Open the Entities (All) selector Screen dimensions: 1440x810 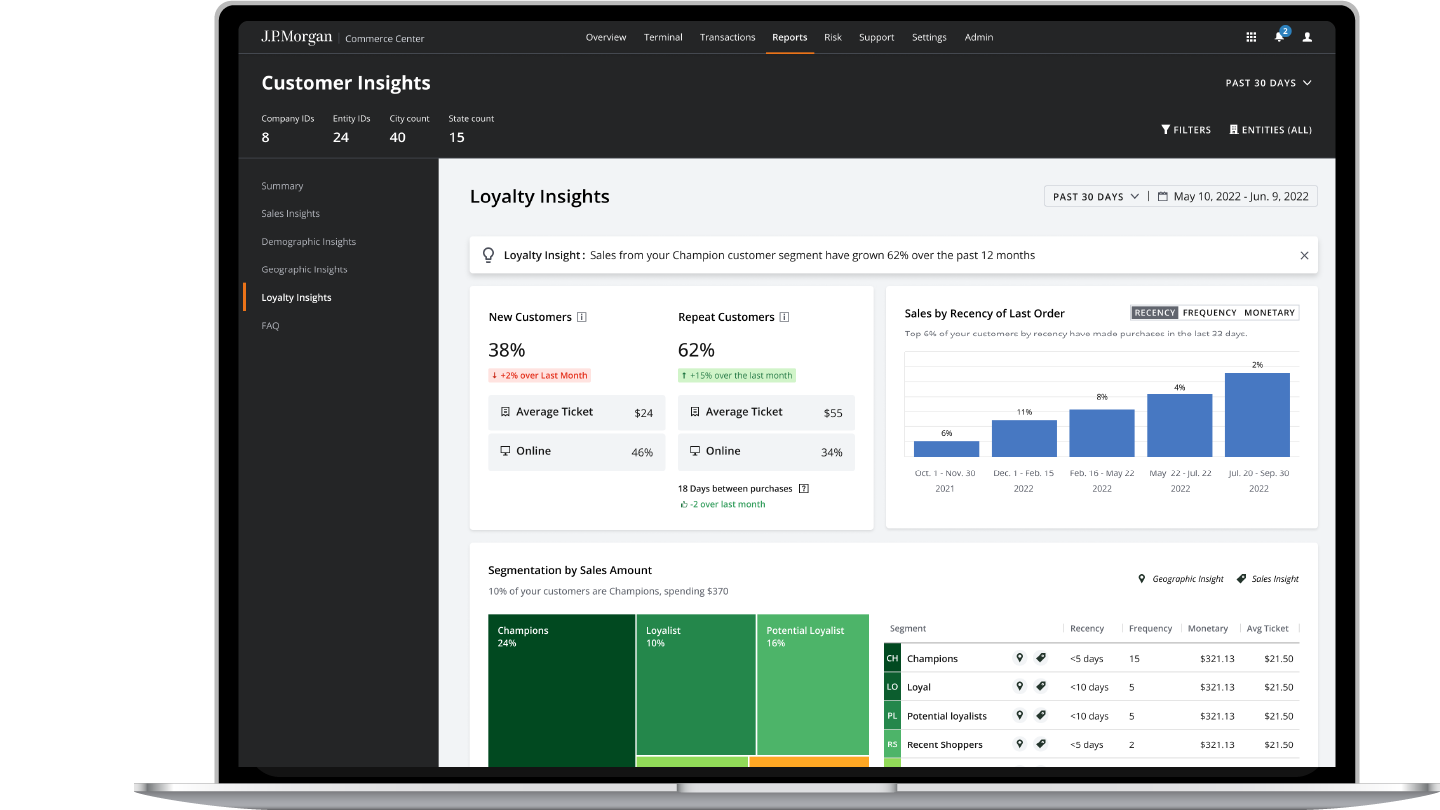tap(1270, 130)
